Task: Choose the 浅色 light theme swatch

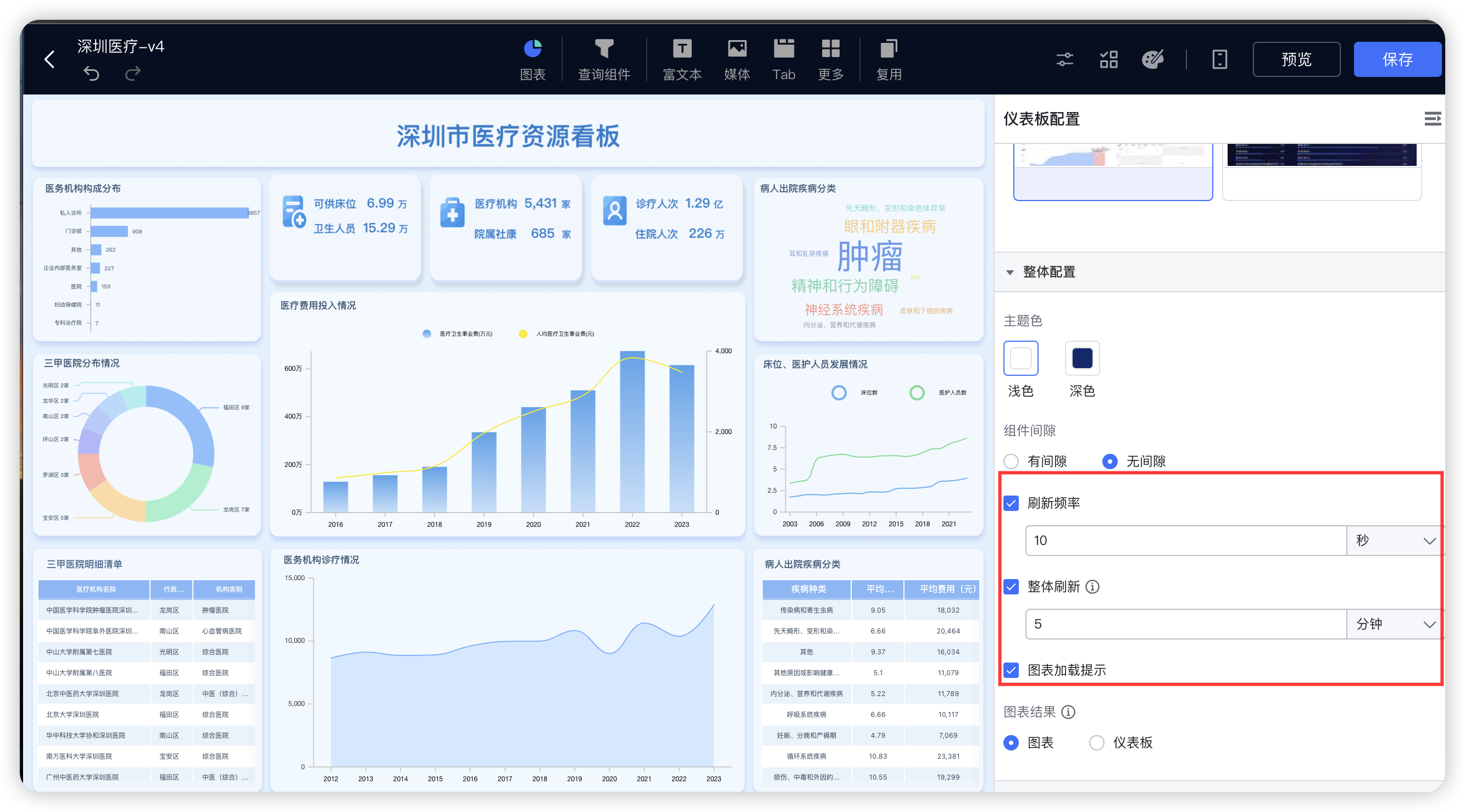Action: 1021,358
